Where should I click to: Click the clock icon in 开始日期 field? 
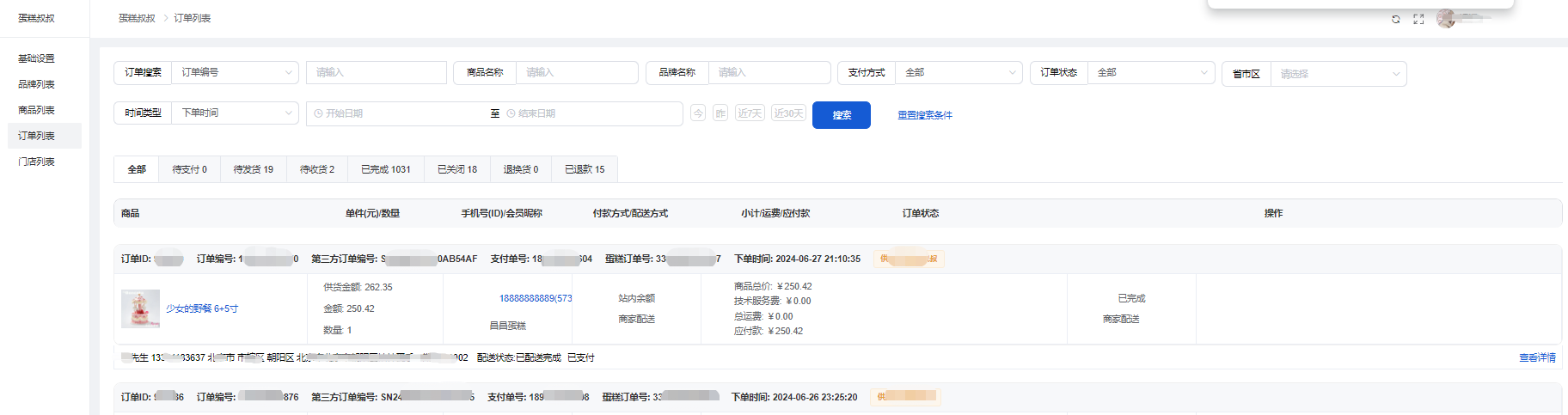[318, 113]
